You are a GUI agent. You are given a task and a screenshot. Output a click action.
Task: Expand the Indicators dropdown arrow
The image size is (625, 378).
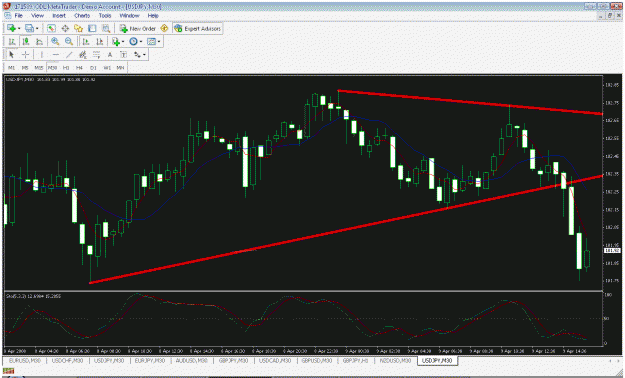pyautogui.click(x=123, y=41)
